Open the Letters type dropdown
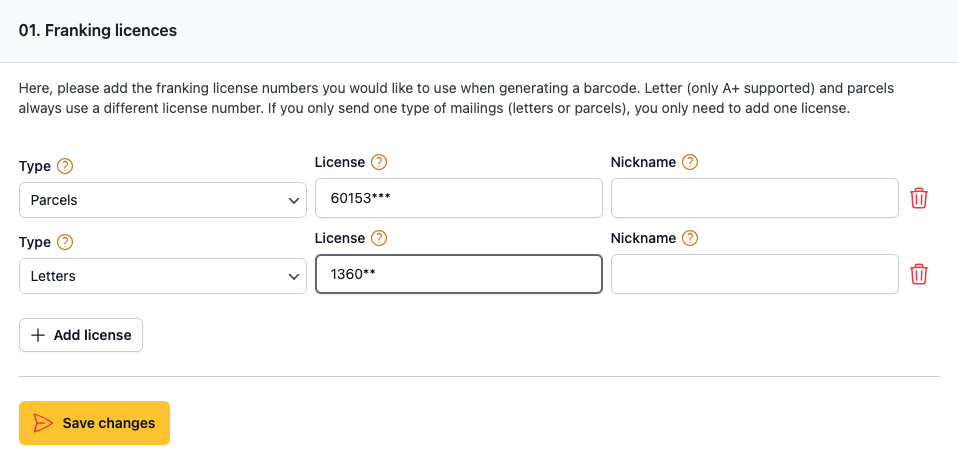 pyautogui.click(x=163, y=275)
